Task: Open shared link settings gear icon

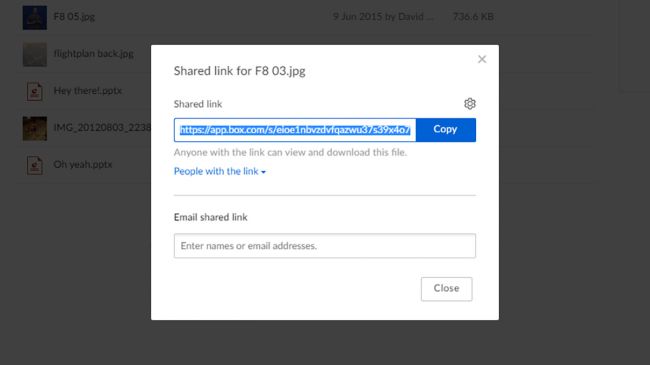Action: pyautogui.click(x=470, y=104)
